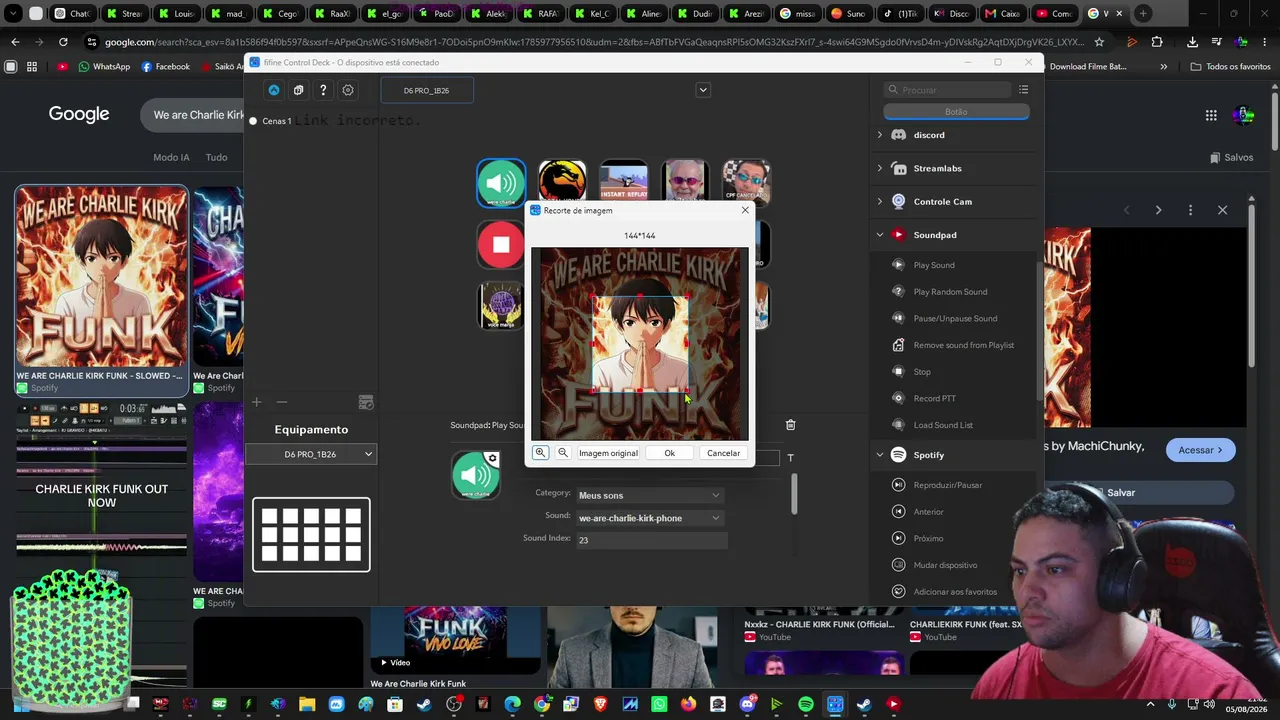Viewport: 1280px width, 720px height.
Task: Select the Soundpad Stop action
Action: click(x=921, y=372)
